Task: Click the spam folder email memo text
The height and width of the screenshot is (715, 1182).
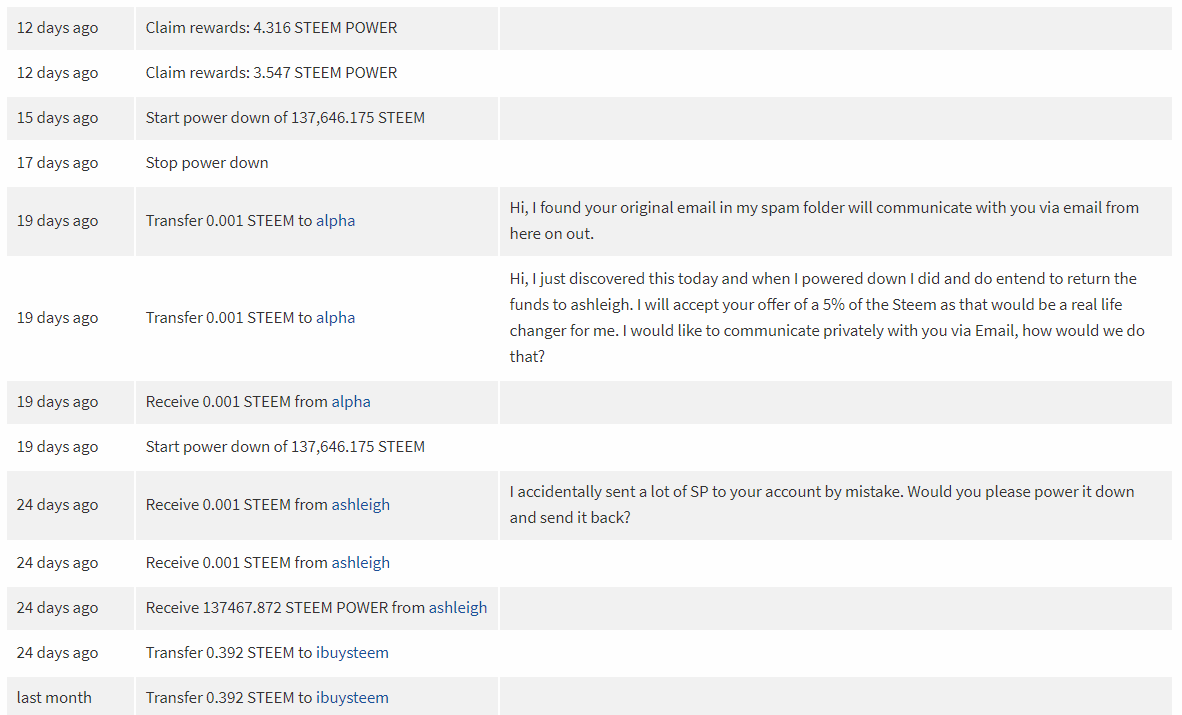Action: click(x=824, y=221)
